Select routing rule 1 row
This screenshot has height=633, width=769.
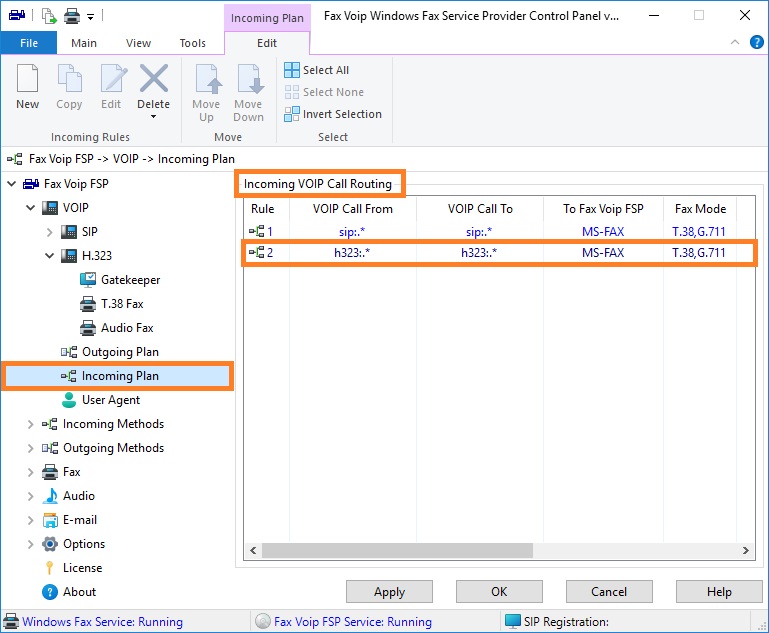tap(499, 231)
